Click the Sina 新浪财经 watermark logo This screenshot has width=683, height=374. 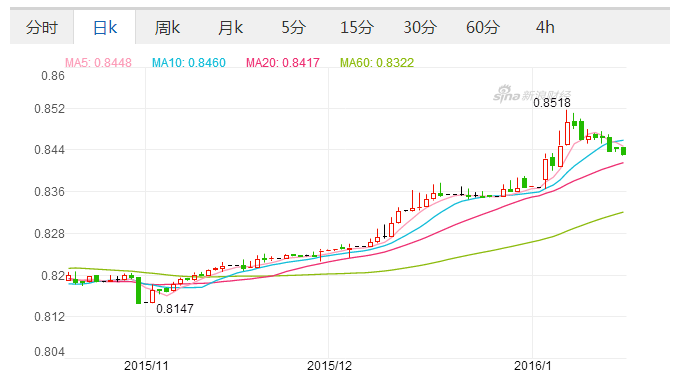[531, 94]
